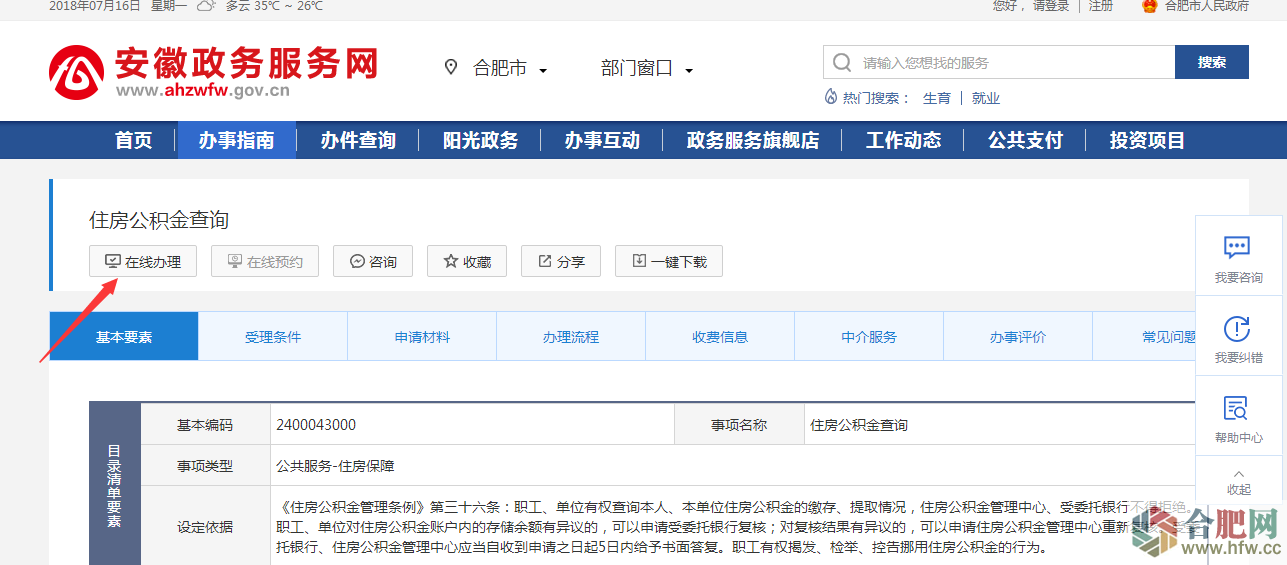Open 办件查询 in the navigation bar
The width and height of the screenshot is (1287, 565).
click(358, 141)
